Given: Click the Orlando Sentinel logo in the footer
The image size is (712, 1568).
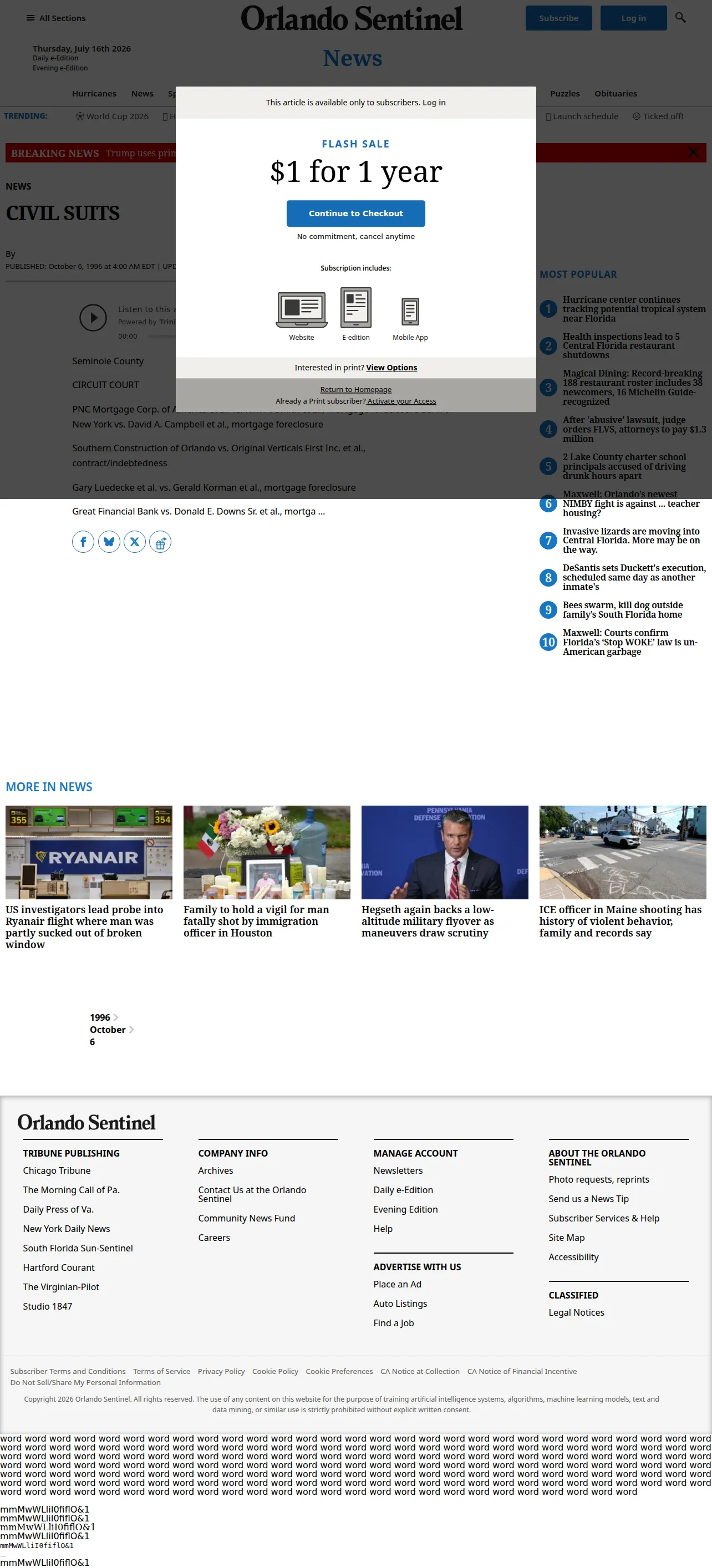Looking at the screenshot, I should pyautogui.click(x=87, y=1122).
